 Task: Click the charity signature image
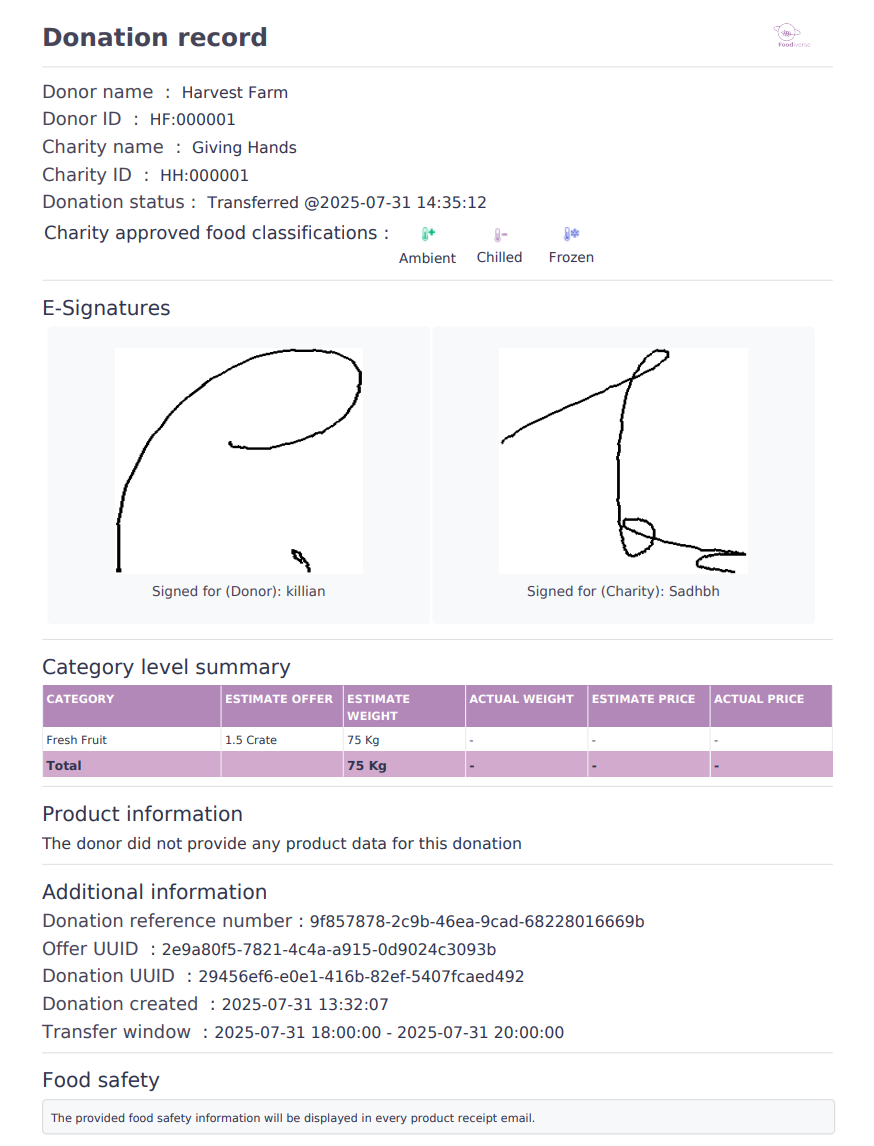tap(623, 460)
